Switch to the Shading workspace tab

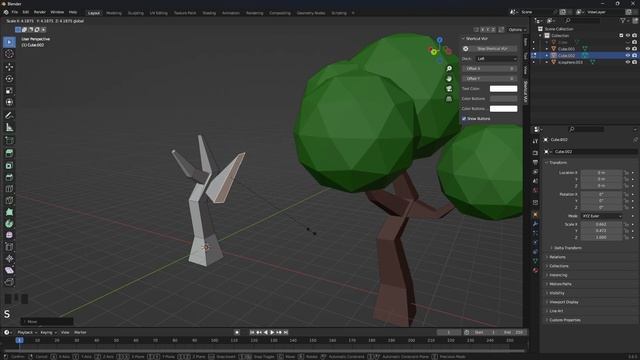point(209,13)
